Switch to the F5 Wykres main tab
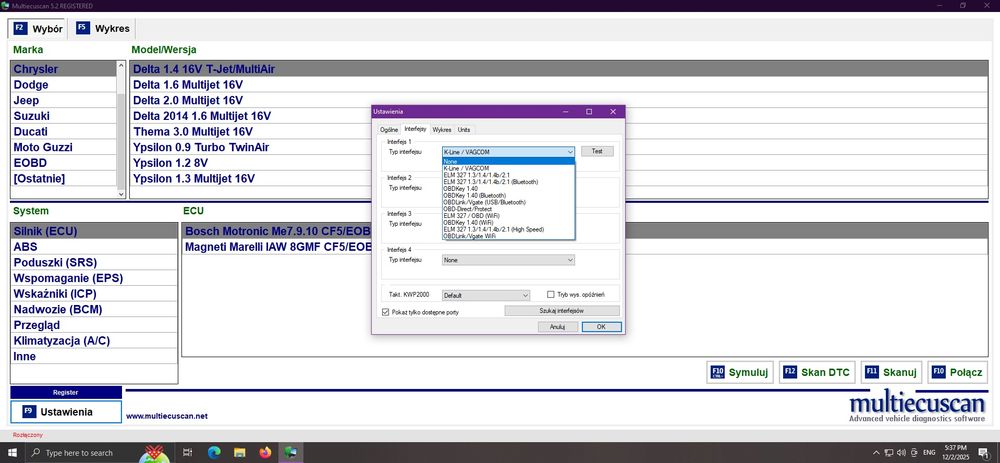 (103, 29)
